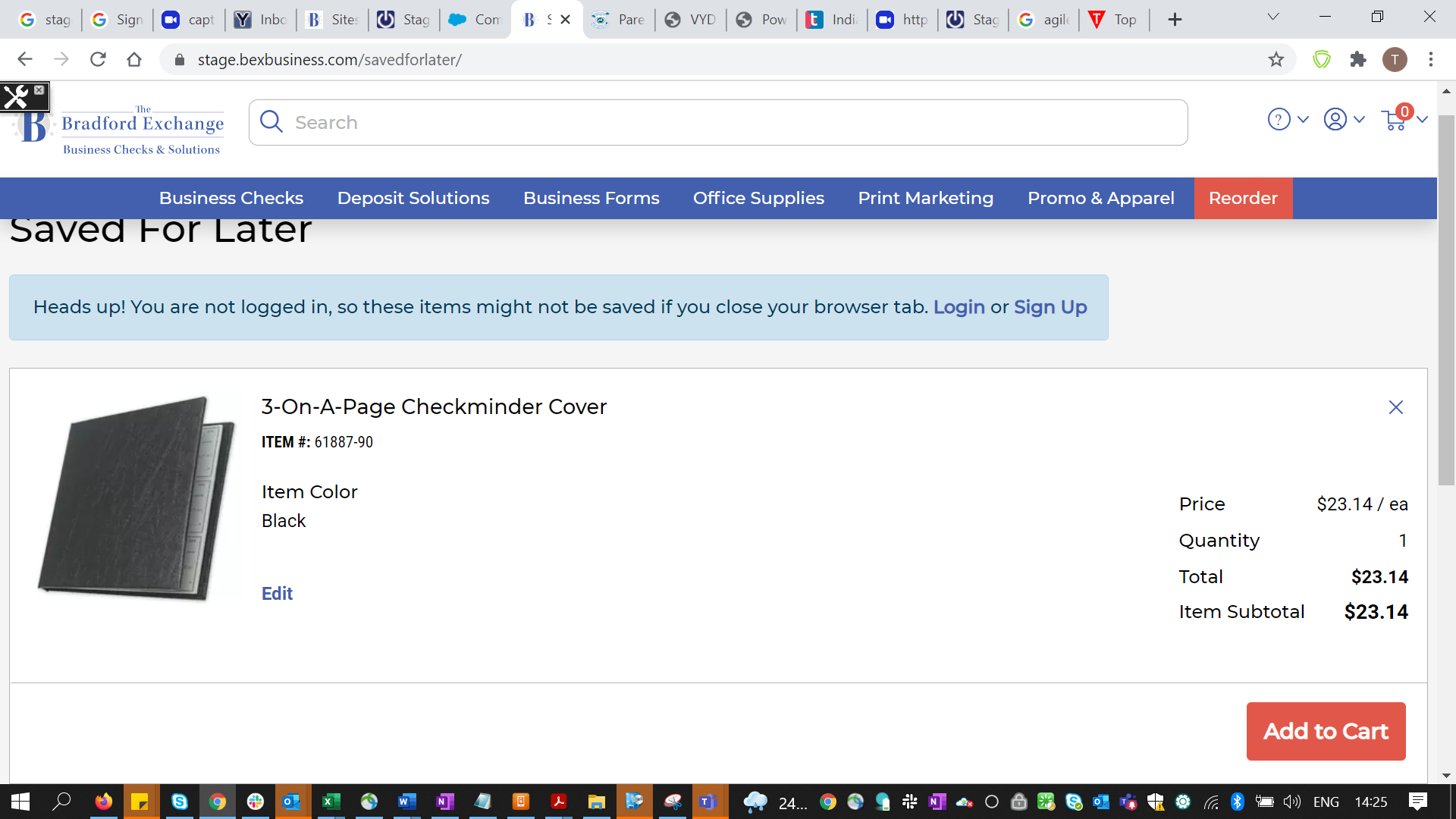Open the Business Checks menu
Screen dimensions: 1456x819
(231, 198)
